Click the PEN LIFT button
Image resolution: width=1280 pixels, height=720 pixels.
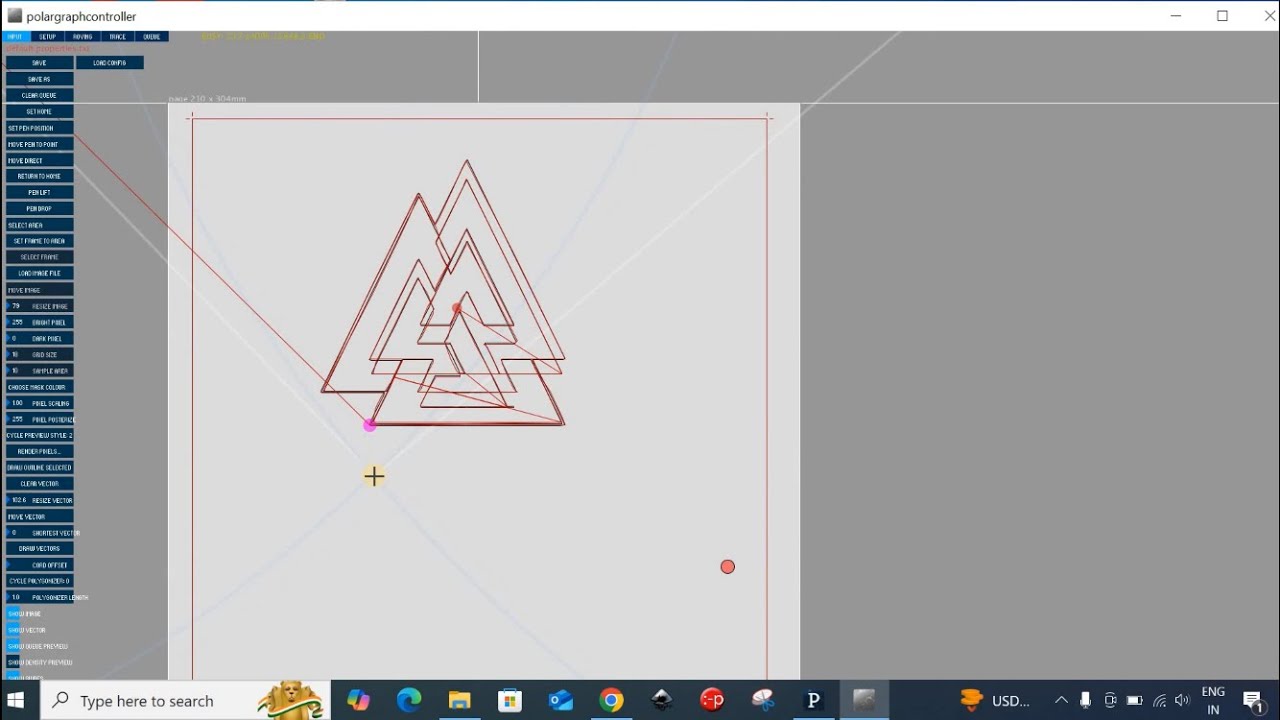pyautogui.click(x=39, y=192)
